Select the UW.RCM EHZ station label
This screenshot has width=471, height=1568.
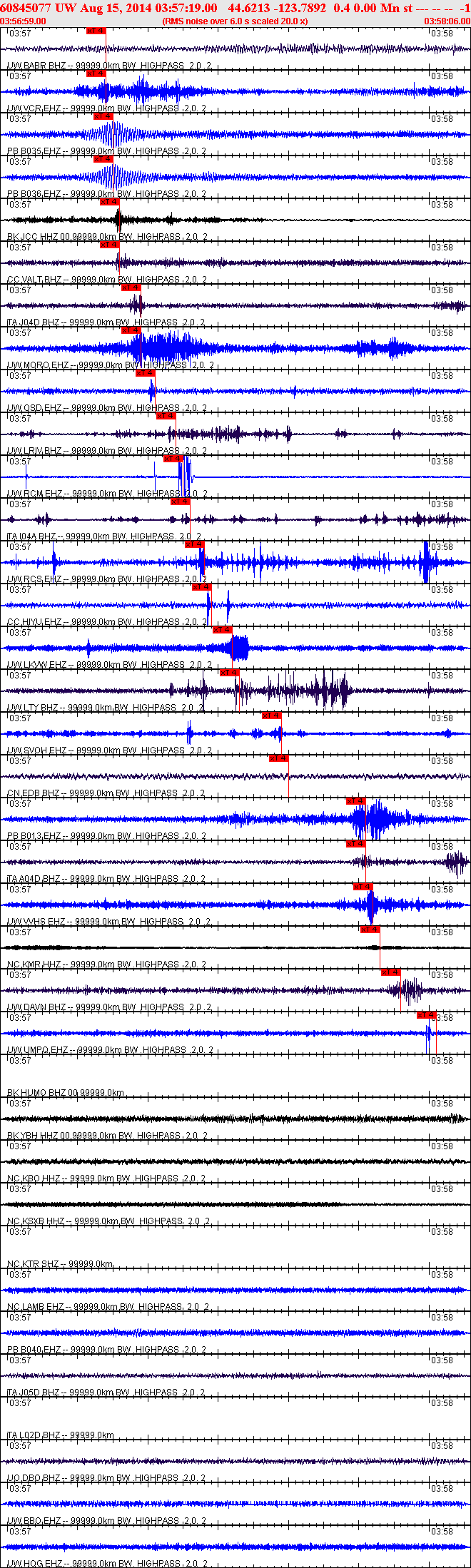point(107,494)
